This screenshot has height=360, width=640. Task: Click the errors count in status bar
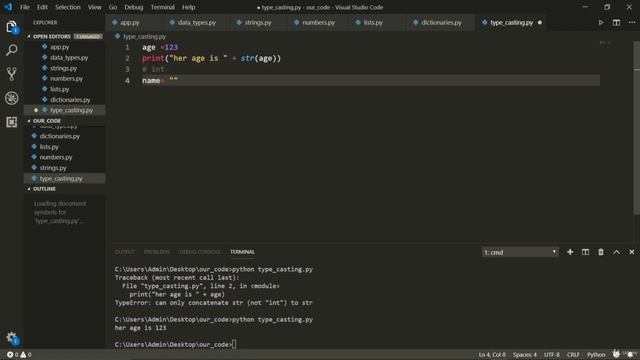click(x=13, y=354)
